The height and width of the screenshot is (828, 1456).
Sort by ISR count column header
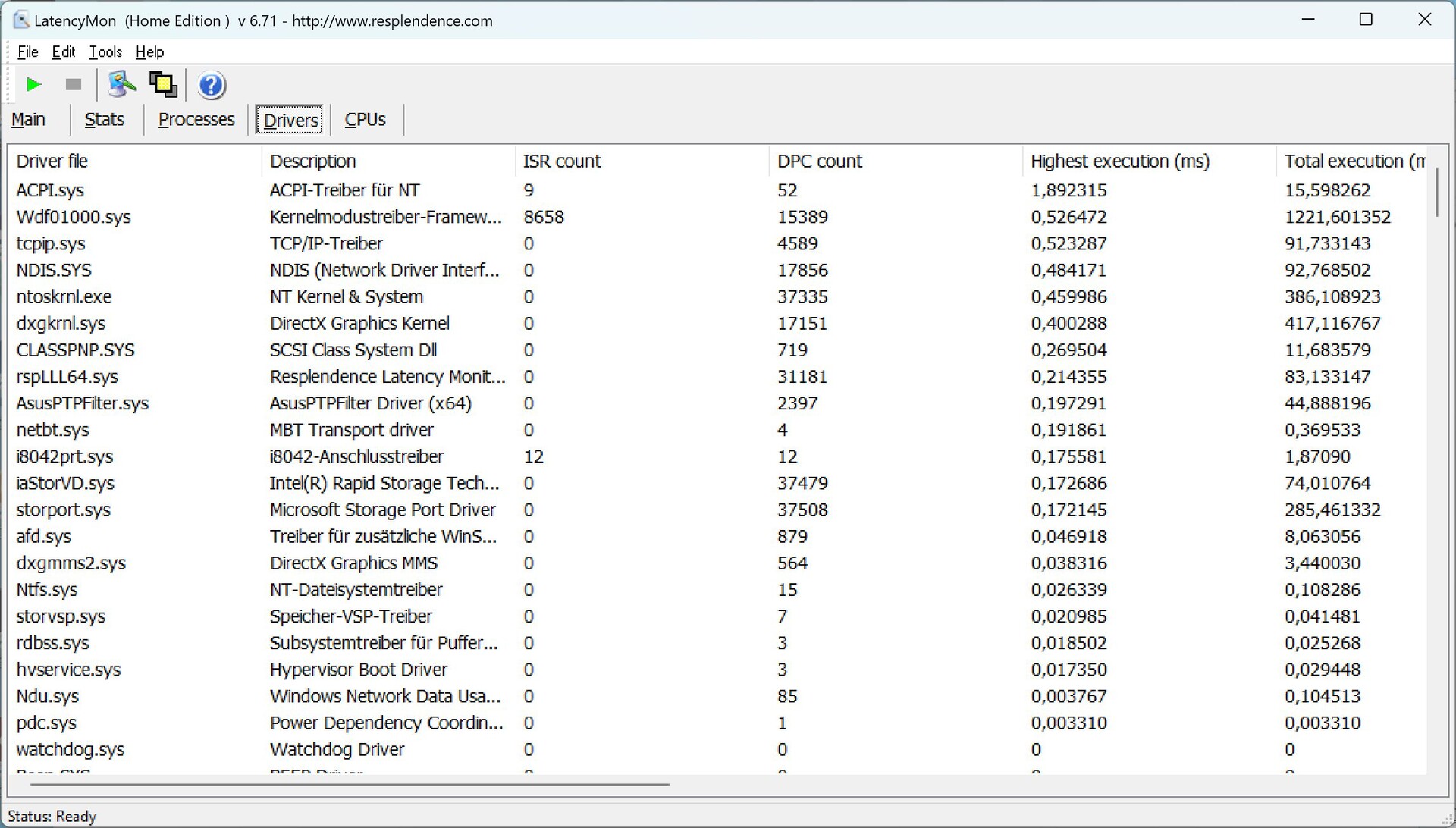point(561,161)
